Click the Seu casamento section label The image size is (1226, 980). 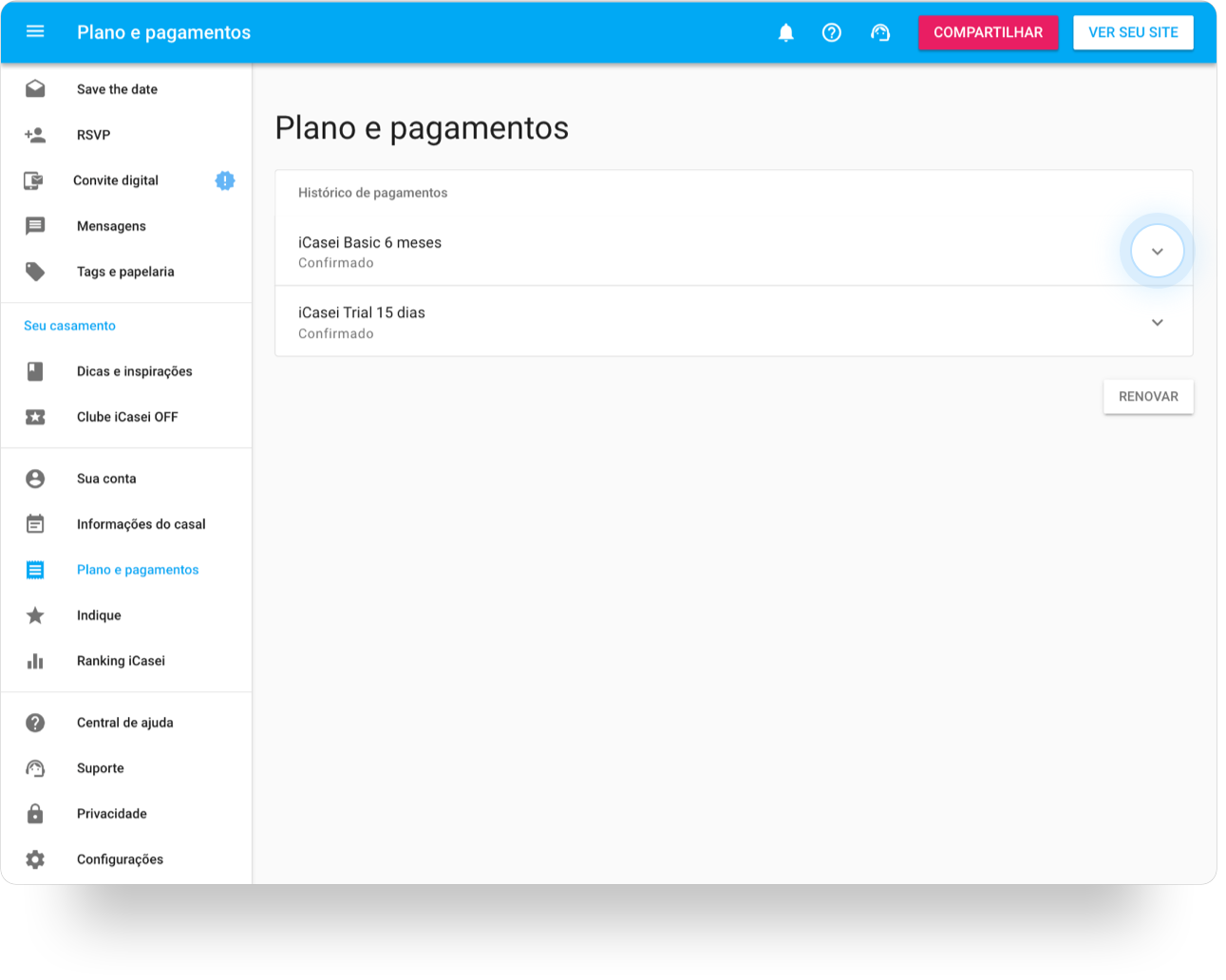tap(69, 326)
